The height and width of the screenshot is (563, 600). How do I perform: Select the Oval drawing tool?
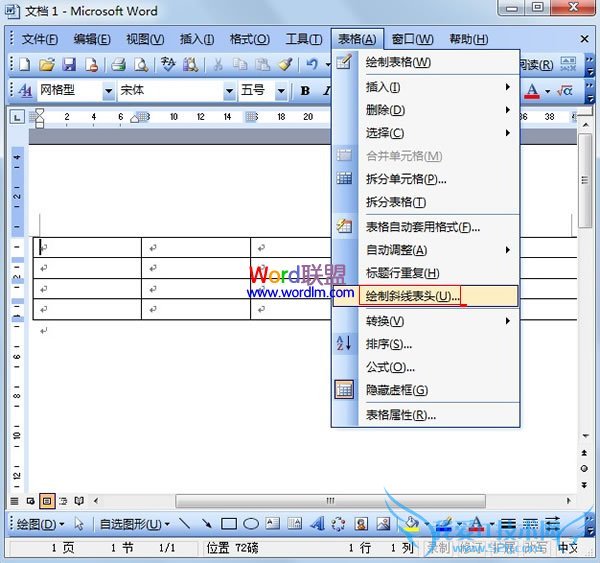pyautogui.click(x=251, y=524)
